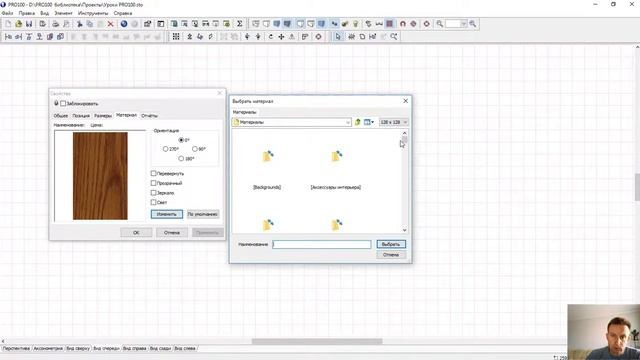Switch to the Размеры tab
Viewport: 640px width, 360px height.
[103, 116]
